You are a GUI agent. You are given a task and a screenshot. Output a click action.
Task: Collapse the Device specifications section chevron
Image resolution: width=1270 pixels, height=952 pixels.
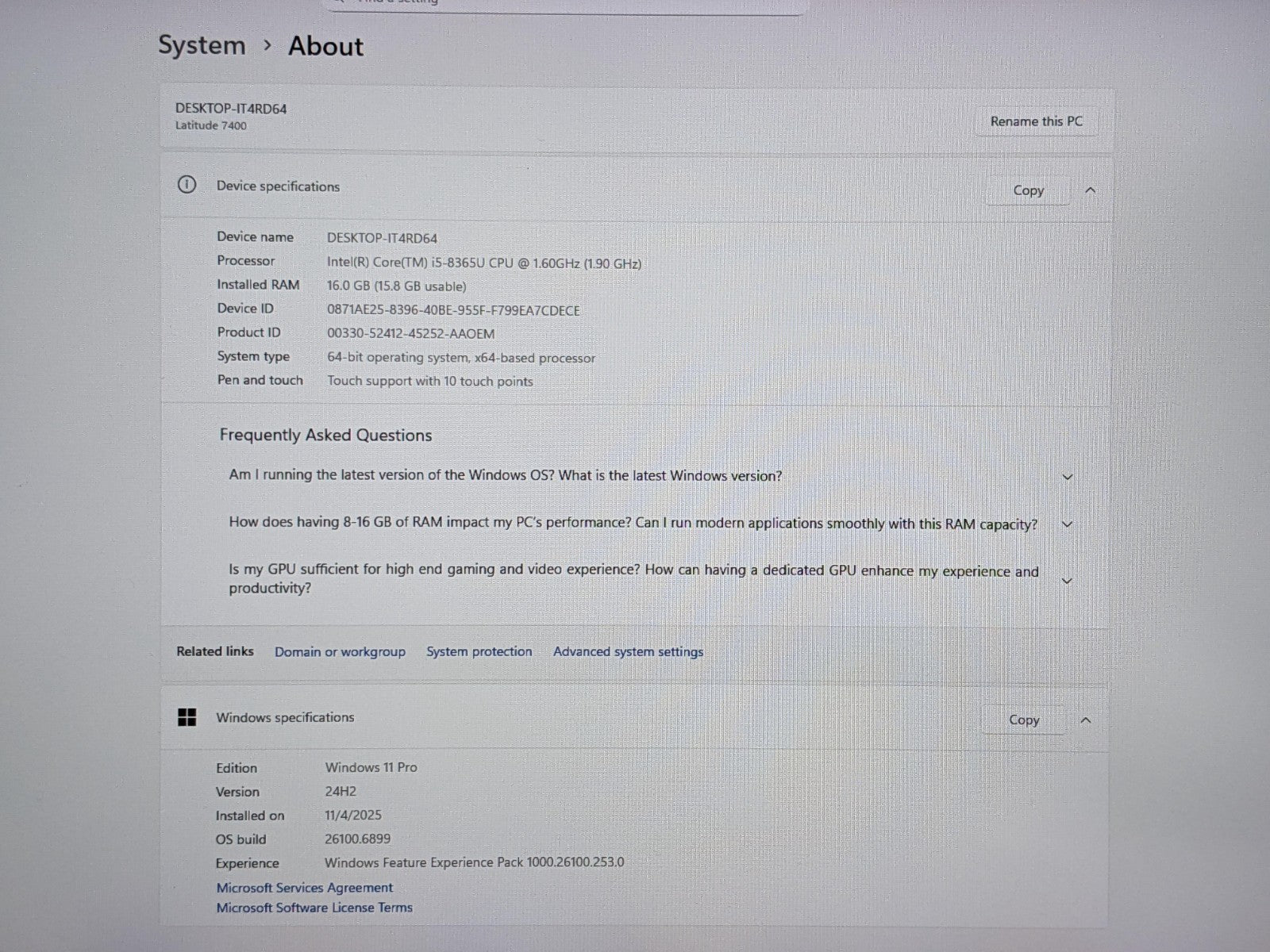click(1090, 190)
